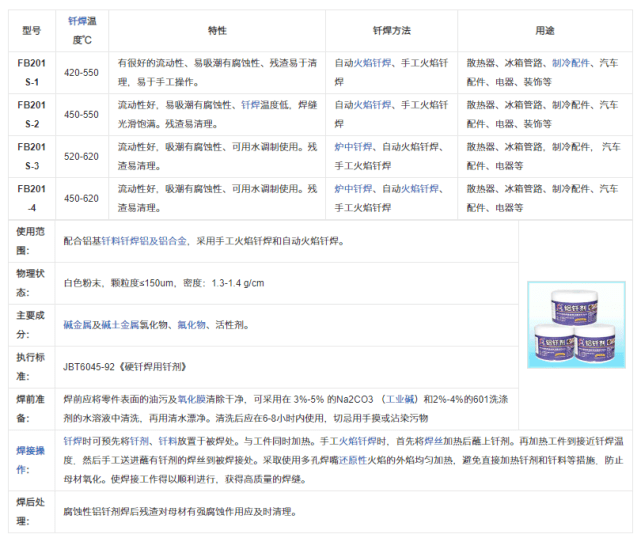This screenshot has height=538, width=641.
Task: Open 钎料钎焊铝及铝合金 link in 使用范围 row
Action: point(144,241)
